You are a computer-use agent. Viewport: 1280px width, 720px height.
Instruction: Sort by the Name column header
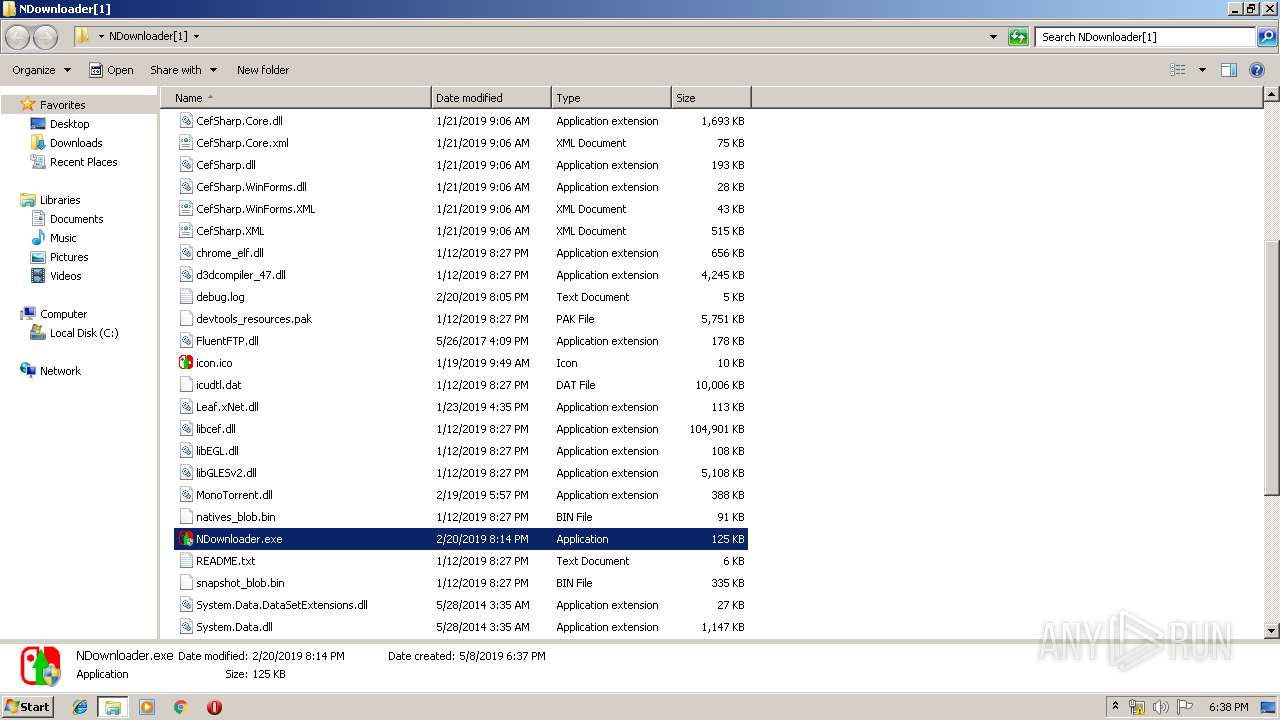(296, 98)
